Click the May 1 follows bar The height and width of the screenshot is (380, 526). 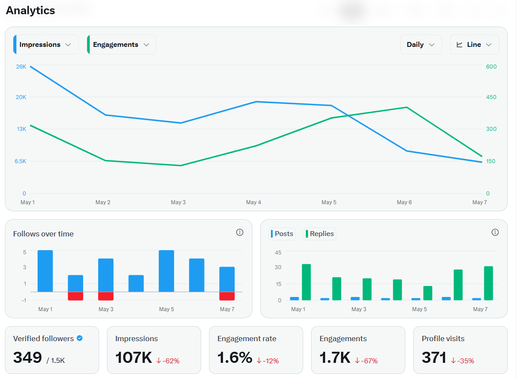pos(45,271)
